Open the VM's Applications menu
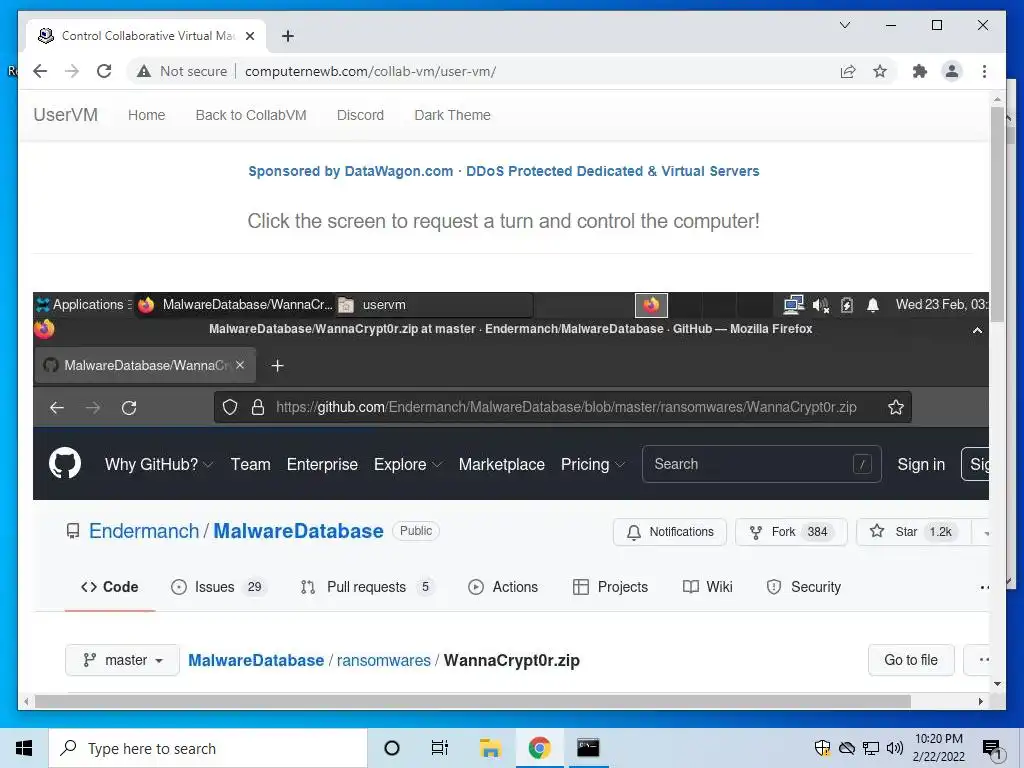 click(x=84, y=304)
